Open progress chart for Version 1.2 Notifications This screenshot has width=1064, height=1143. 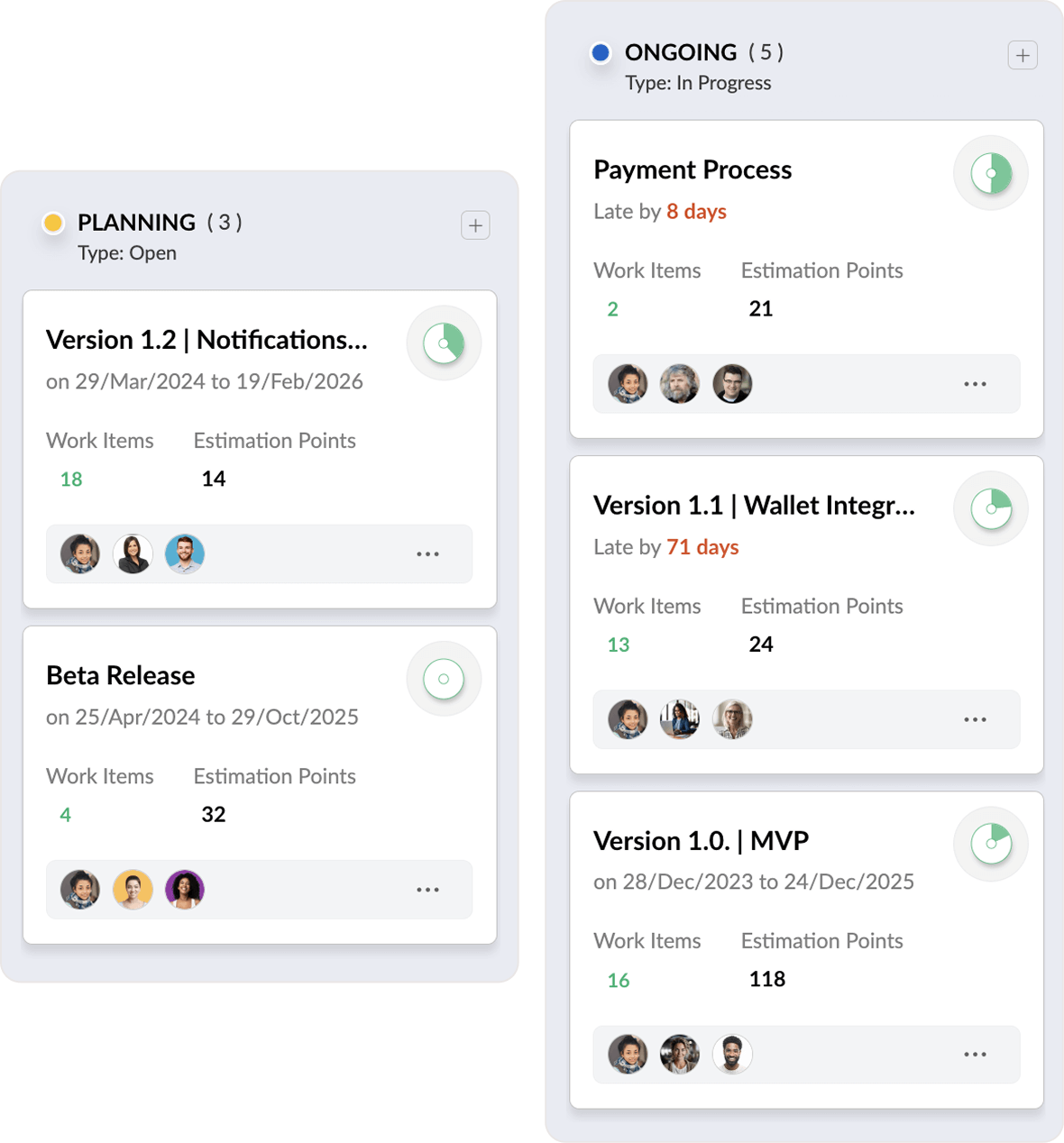(x=444, y=343)
